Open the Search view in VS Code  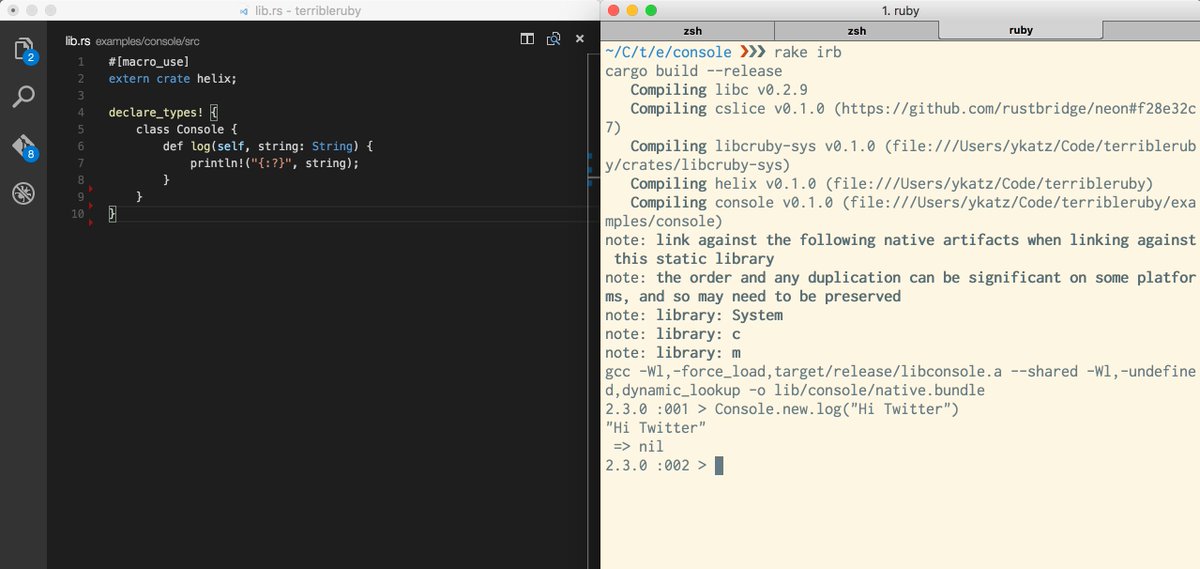click(x=23, y=97)
